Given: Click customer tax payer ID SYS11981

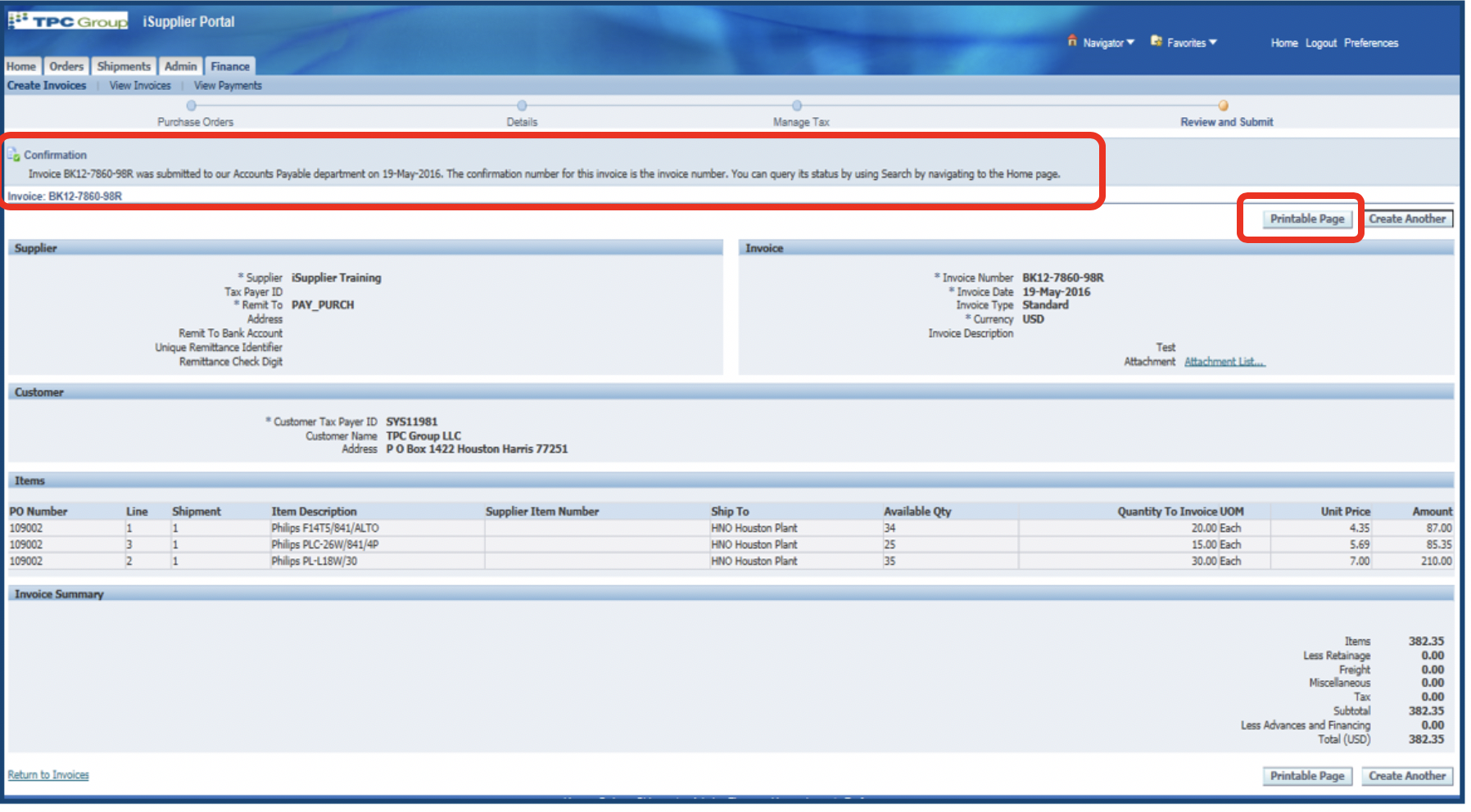Looking at the screenshot, I should tap(412, 422).
